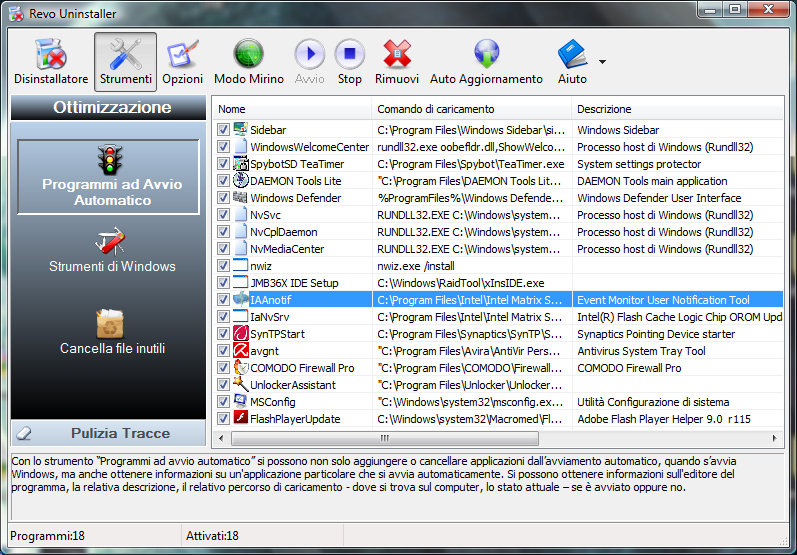This screenshot has width=797, height=555.
Task: Click the Antivirus System Tray Tool description
Action: click(641, 351)
